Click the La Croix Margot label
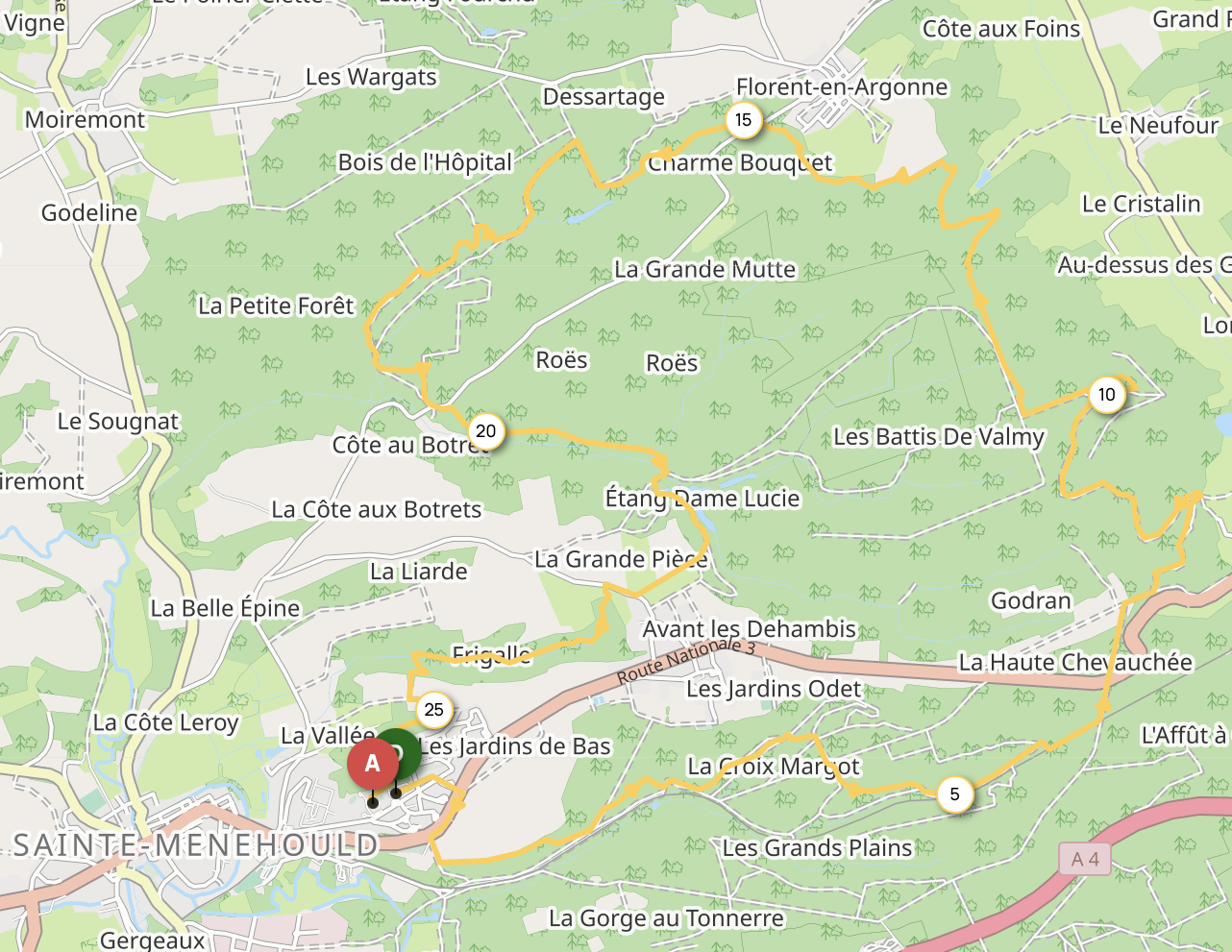Viewport: 1232px width, 952px height. point(774,767)
